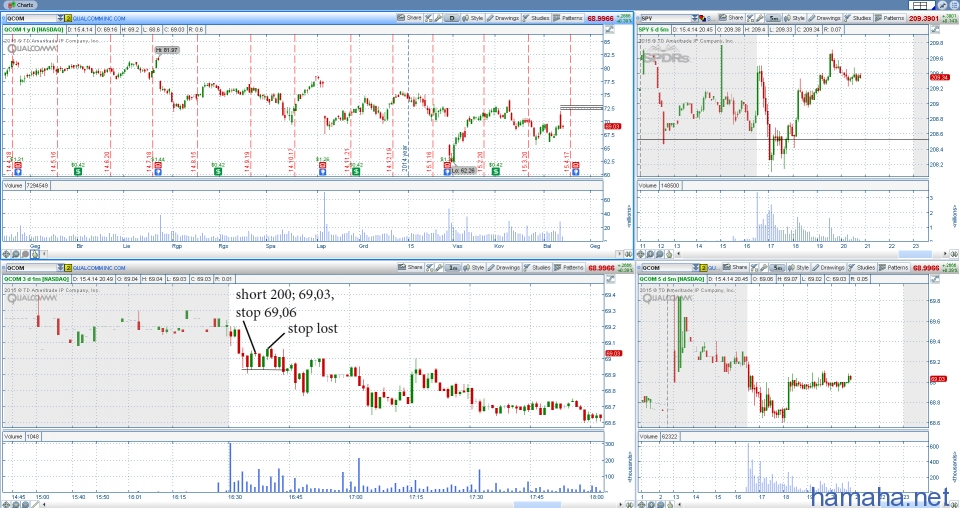960x508 pixels.
Task: Toggle chart expand icon in QCOM 1m chart
Action: click(609, 278)
